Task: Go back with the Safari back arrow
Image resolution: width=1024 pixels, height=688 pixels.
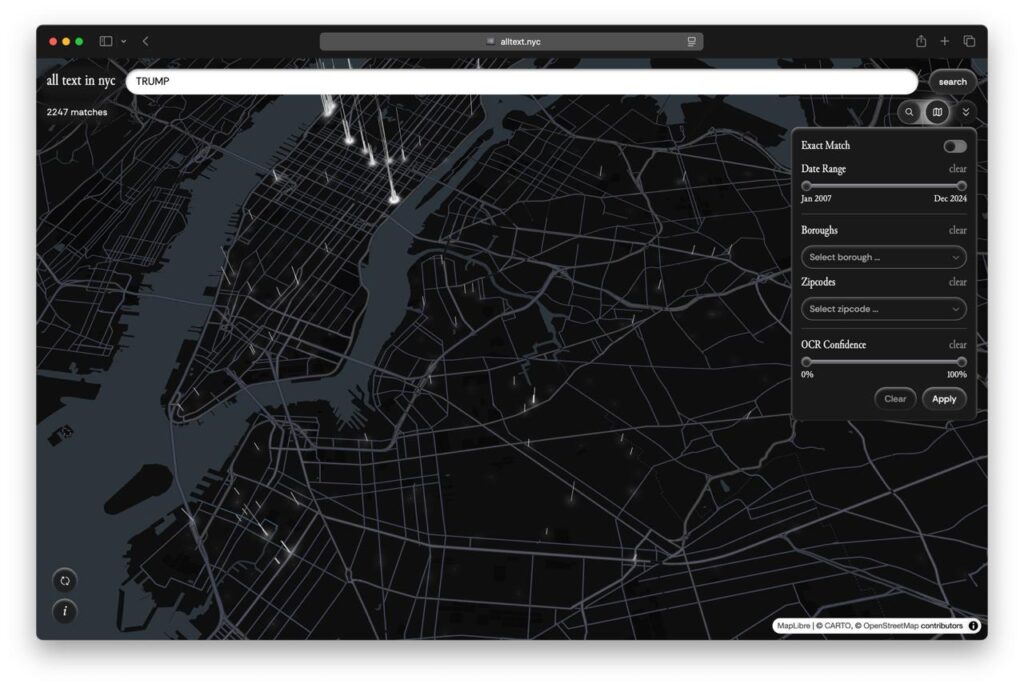Action: pos(146,41)
